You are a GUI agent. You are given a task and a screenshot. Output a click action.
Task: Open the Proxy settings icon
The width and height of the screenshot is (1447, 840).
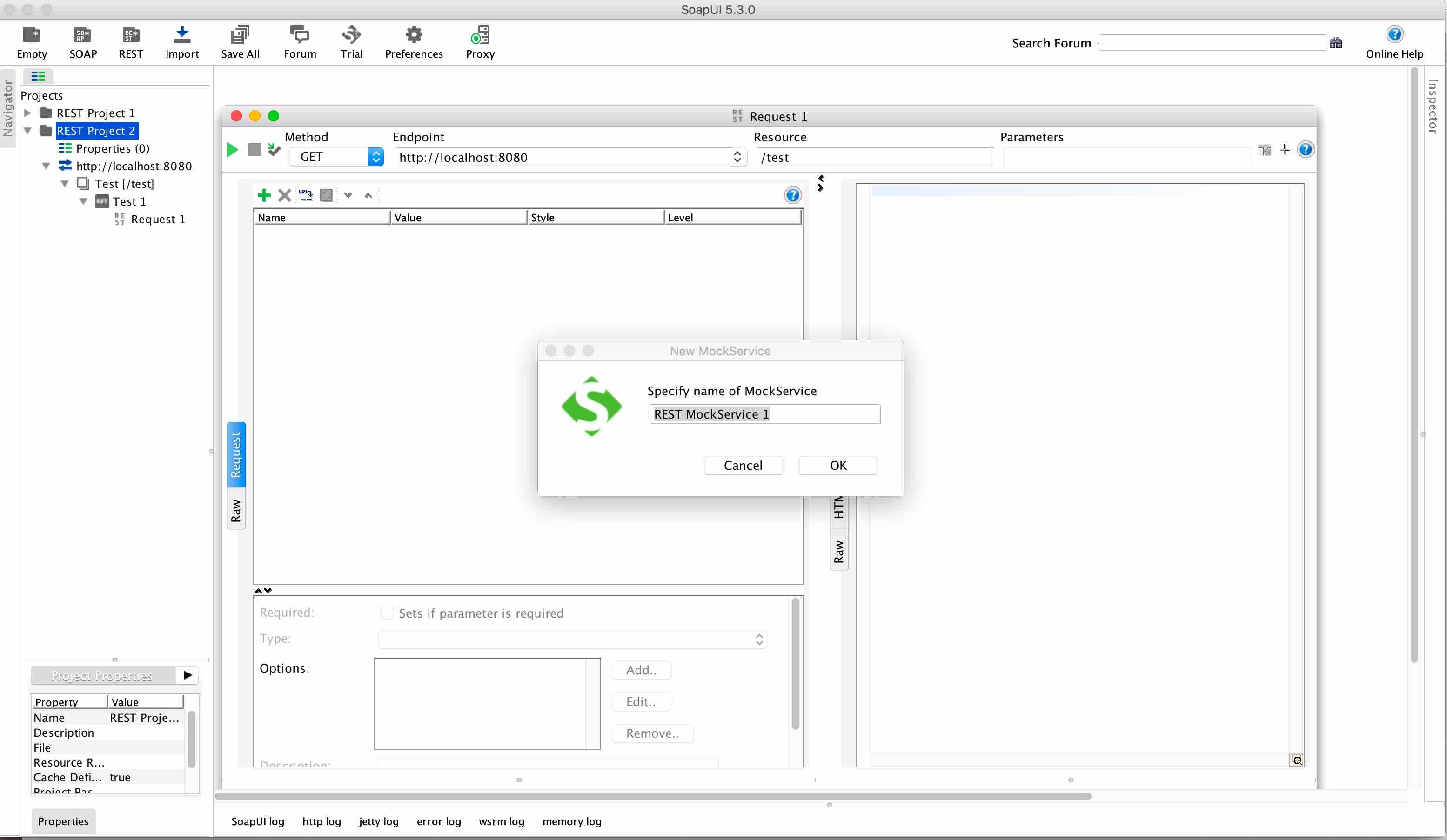[x=480, y=42]
